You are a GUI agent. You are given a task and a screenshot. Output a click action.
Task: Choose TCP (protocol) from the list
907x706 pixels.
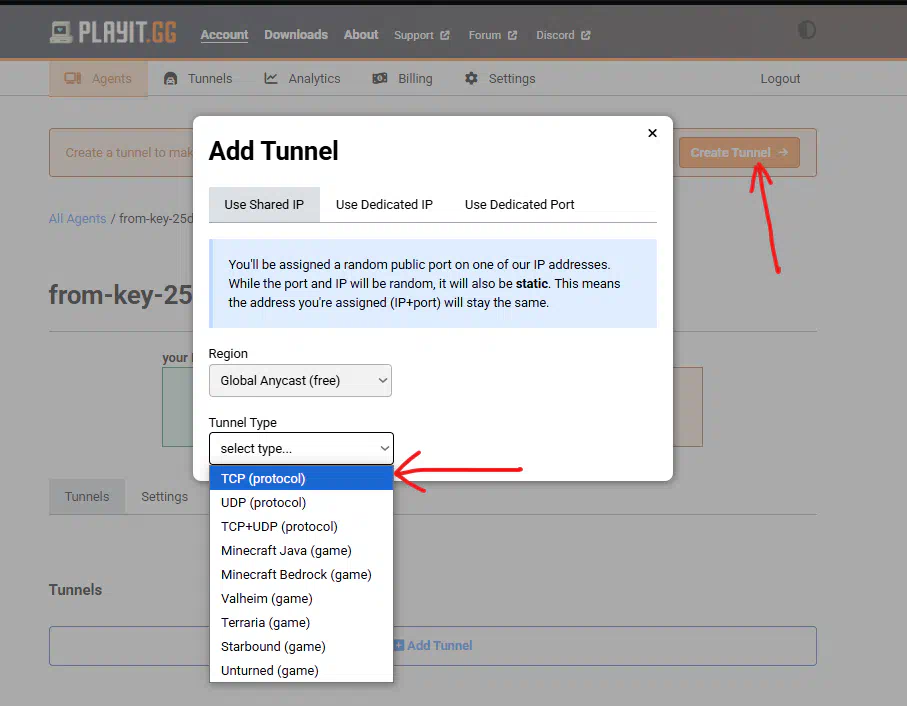tap(301, 479)
